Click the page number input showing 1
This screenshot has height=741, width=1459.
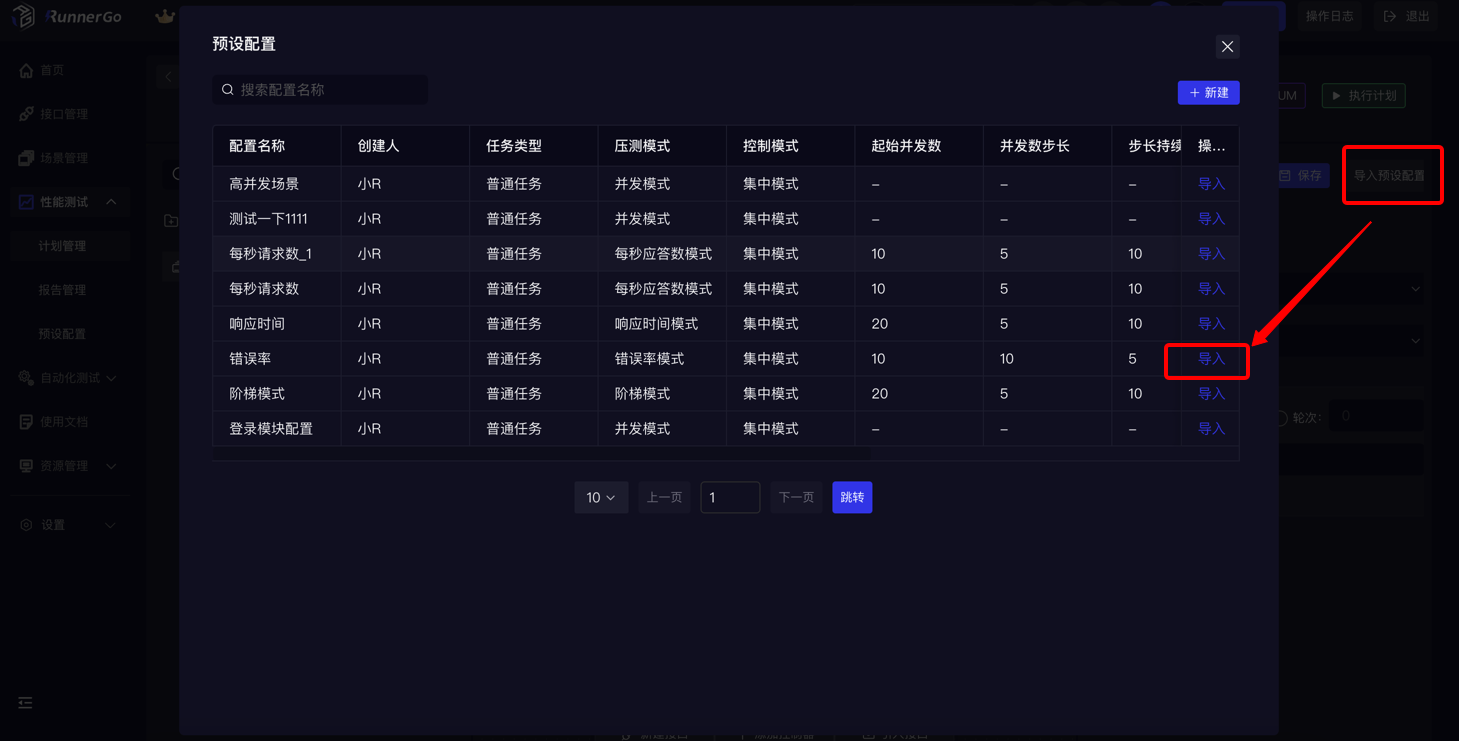(730, 498)
